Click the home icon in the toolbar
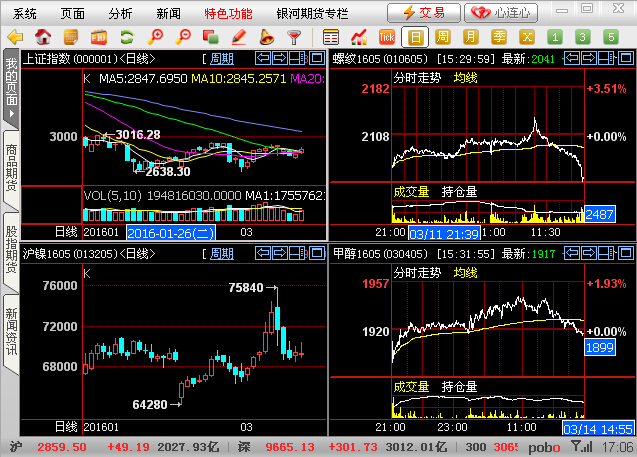Viewport: 637px width, 457px height. (x=41, y=37)
